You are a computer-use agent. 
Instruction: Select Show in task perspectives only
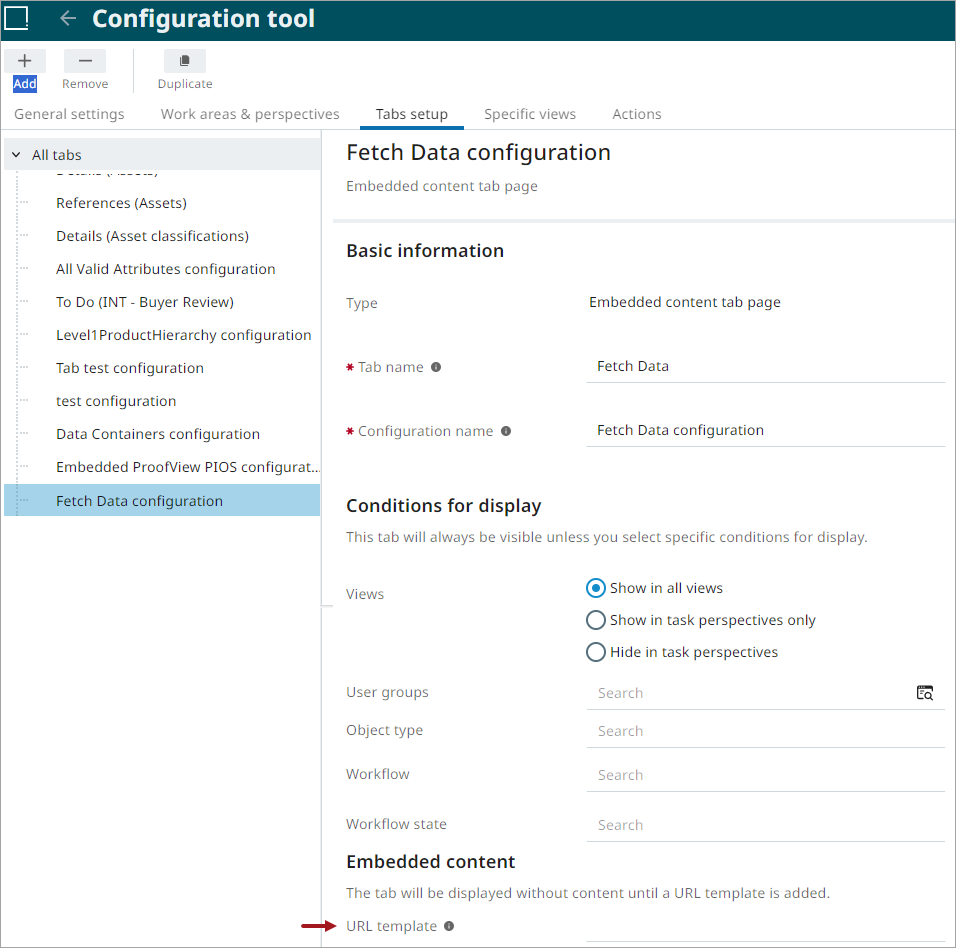click(596, 620)
